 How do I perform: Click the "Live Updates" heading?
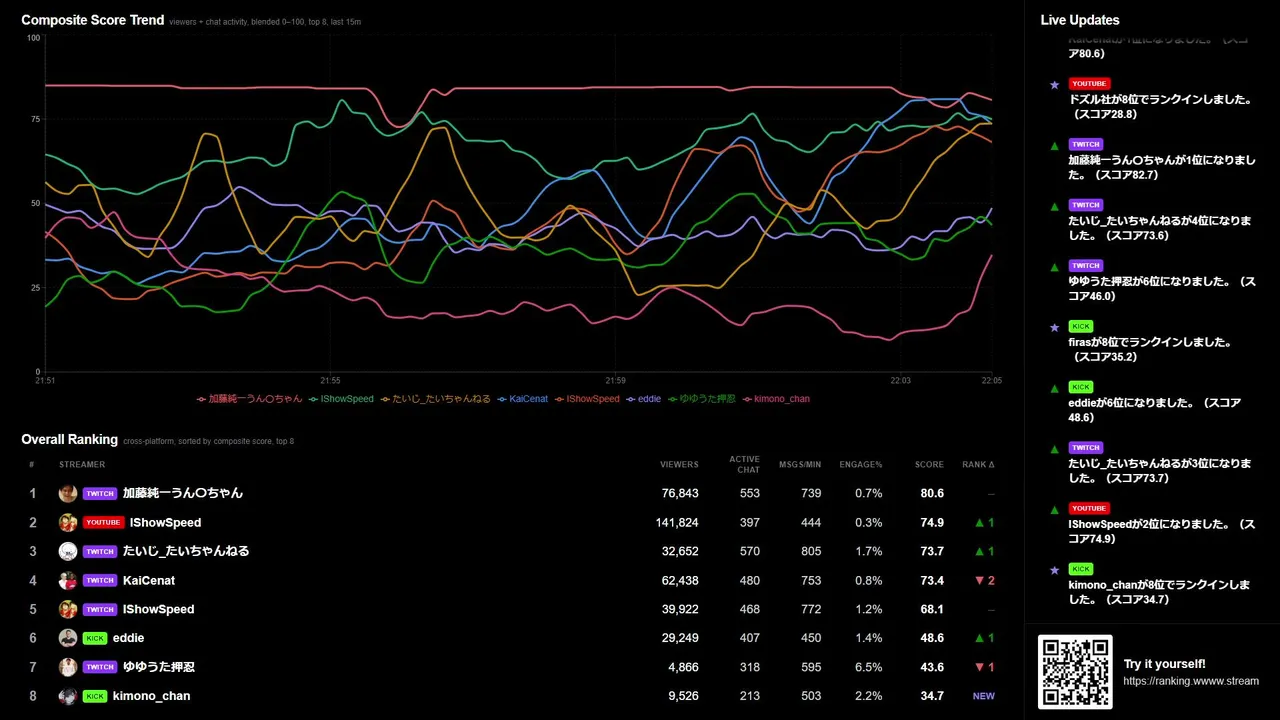pos(1080,20)
